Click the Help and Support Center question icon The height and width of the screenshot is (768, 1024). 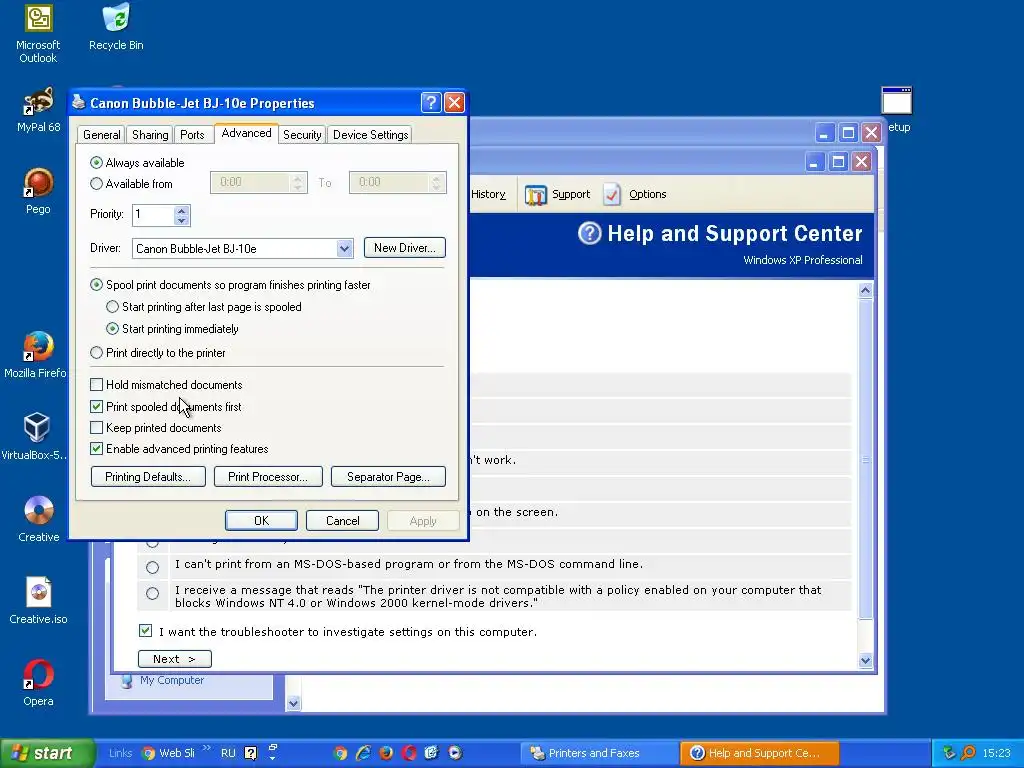(x=589, y=233)
